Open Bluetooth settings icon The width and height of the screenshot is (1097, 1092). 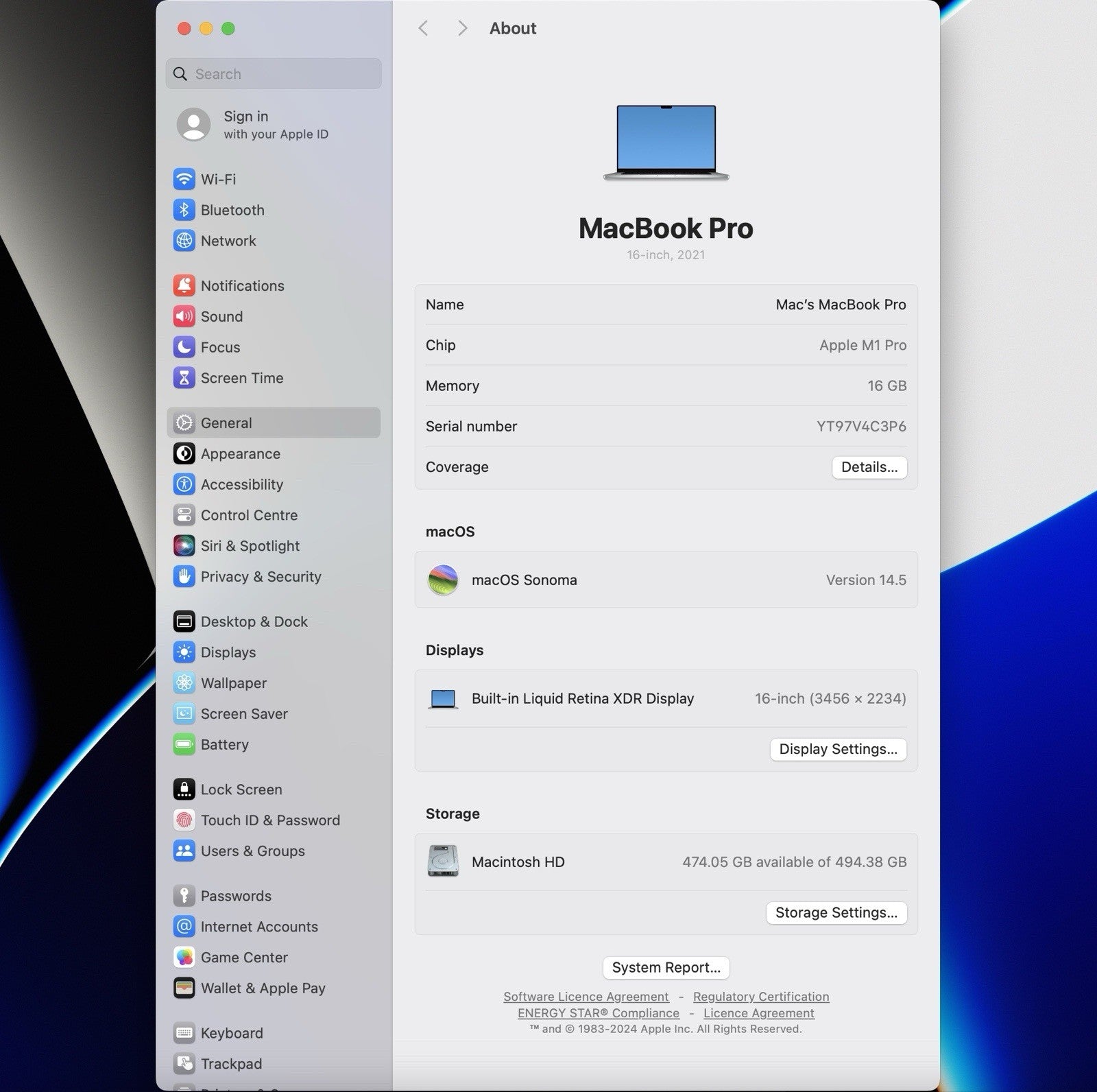tap(184, 210)
